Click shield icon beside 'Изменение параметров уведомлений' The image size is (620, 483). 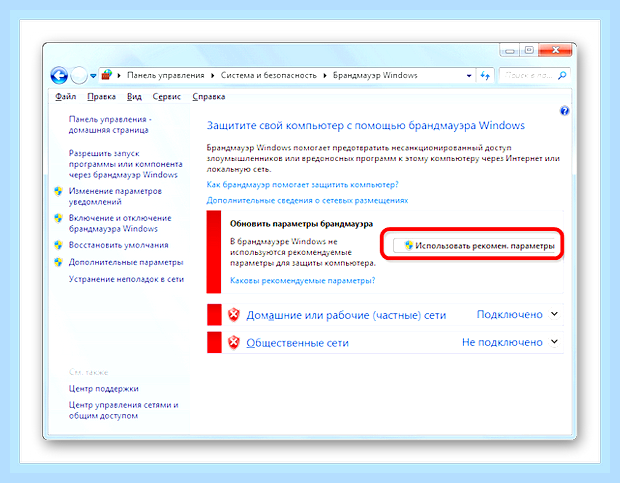tap(59, 191)
